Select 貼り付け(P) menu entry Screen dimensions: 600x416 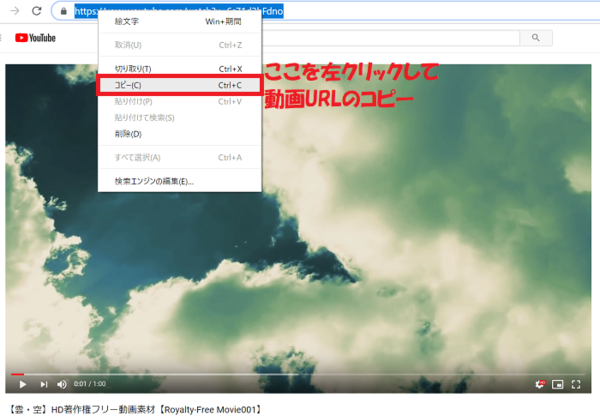click(180, 101)
